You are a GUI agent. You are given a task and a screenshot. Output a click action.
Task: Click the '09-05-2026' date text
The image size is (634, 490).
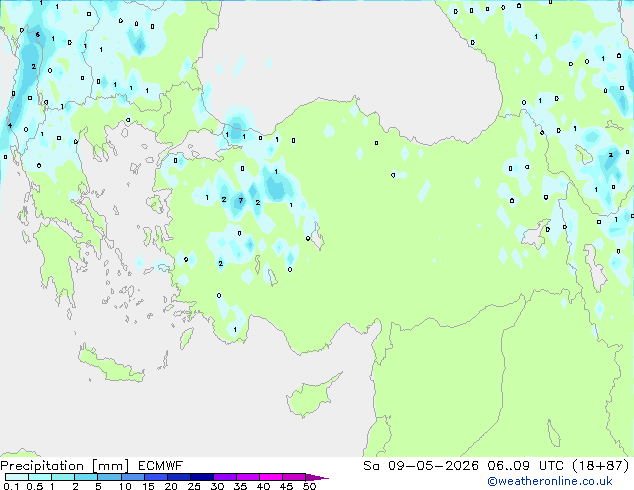(433, 466)
